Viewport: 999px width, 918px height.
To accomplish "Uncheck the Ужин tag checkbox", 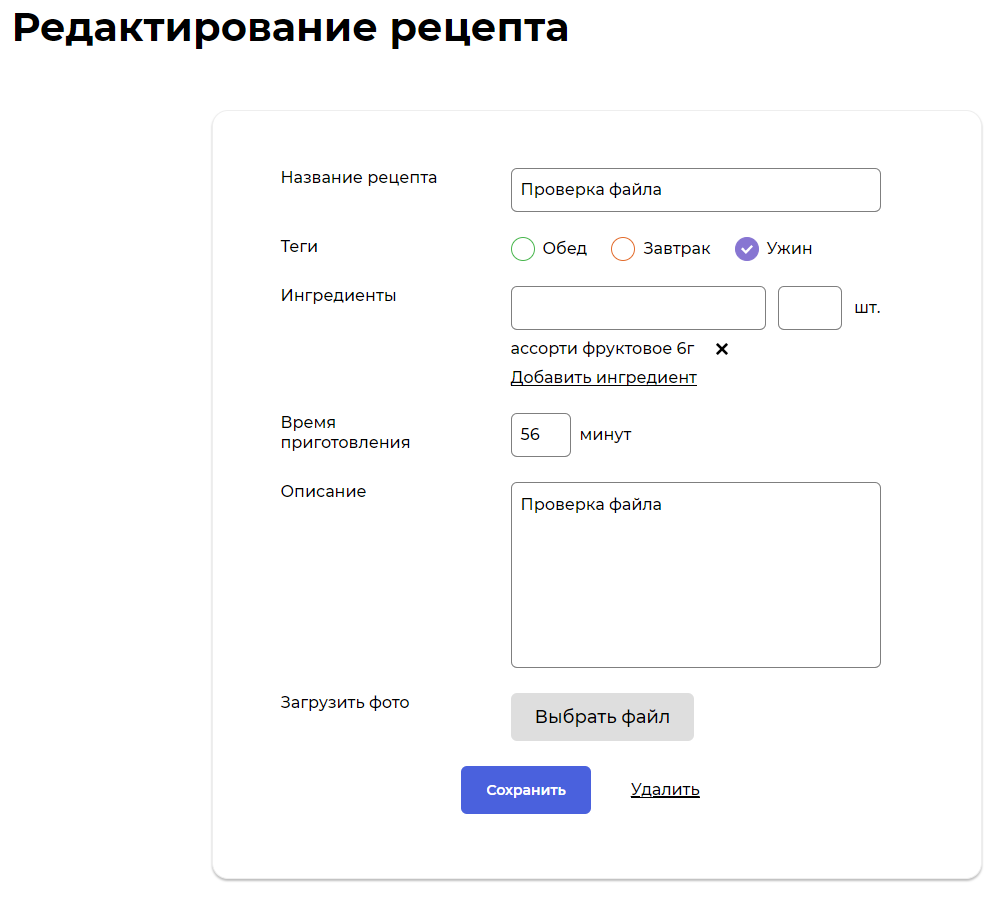I will 747,249.
